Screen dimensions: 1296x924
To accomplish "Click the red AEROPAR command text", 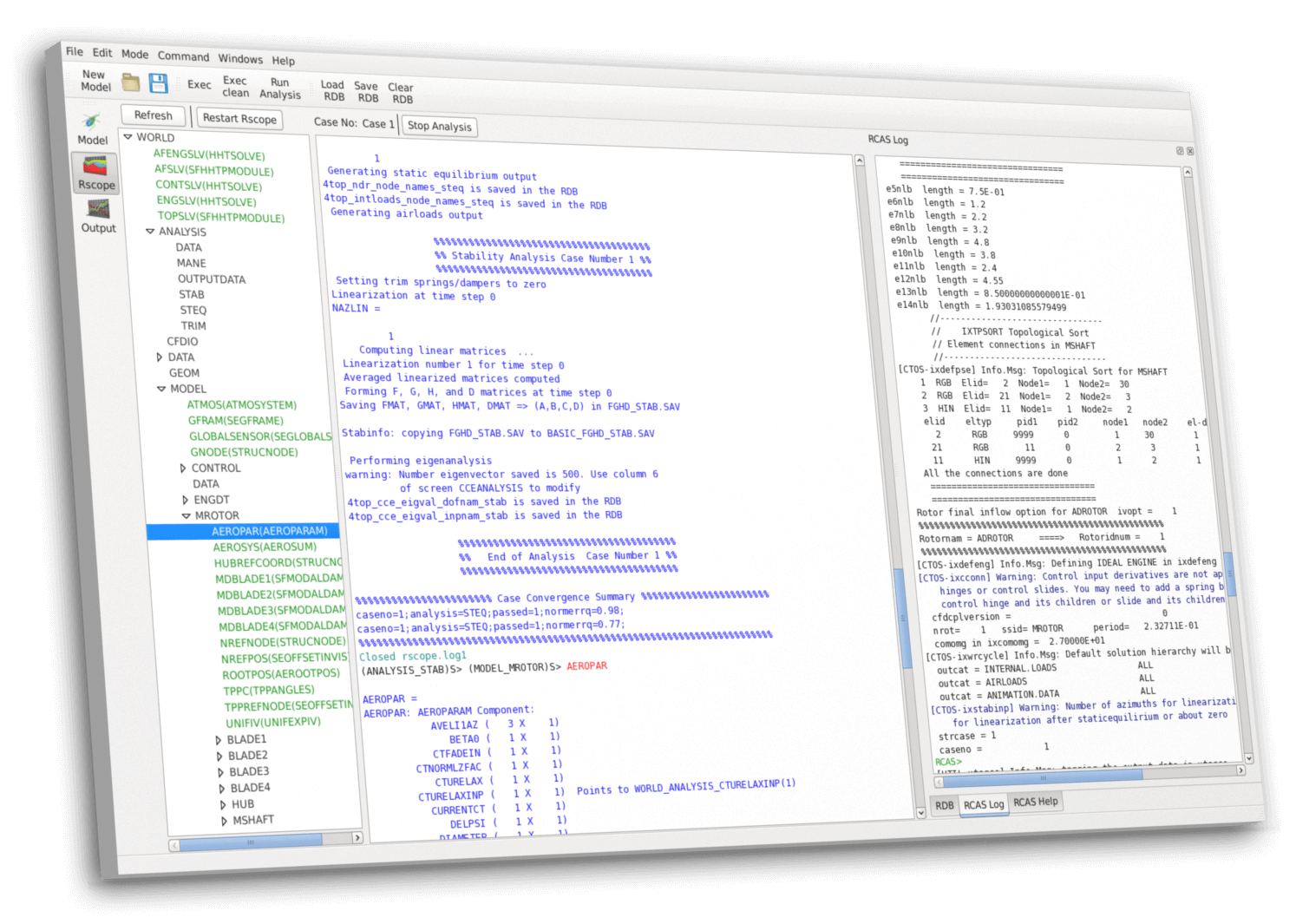I will coord(587,666).
